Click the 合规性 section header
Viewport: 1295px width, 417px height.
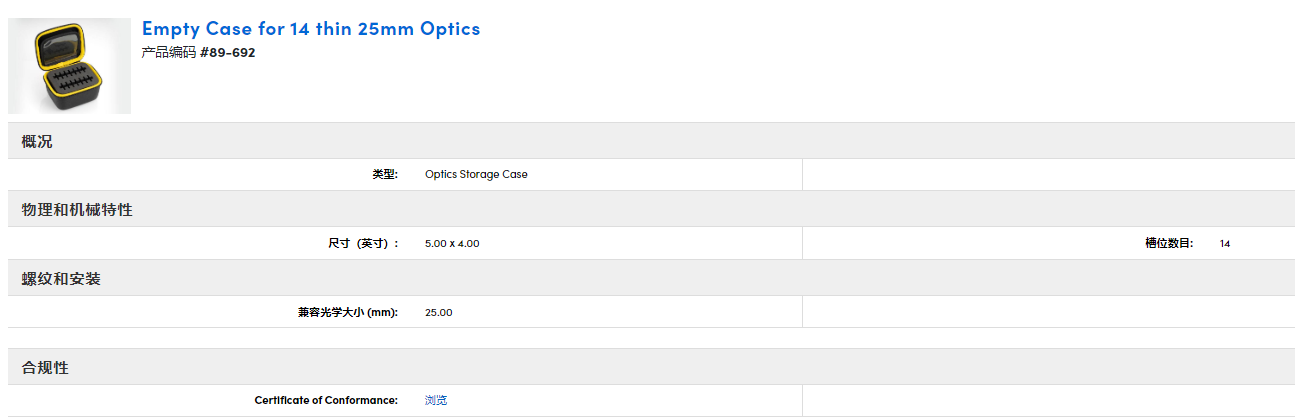[45, 367]
